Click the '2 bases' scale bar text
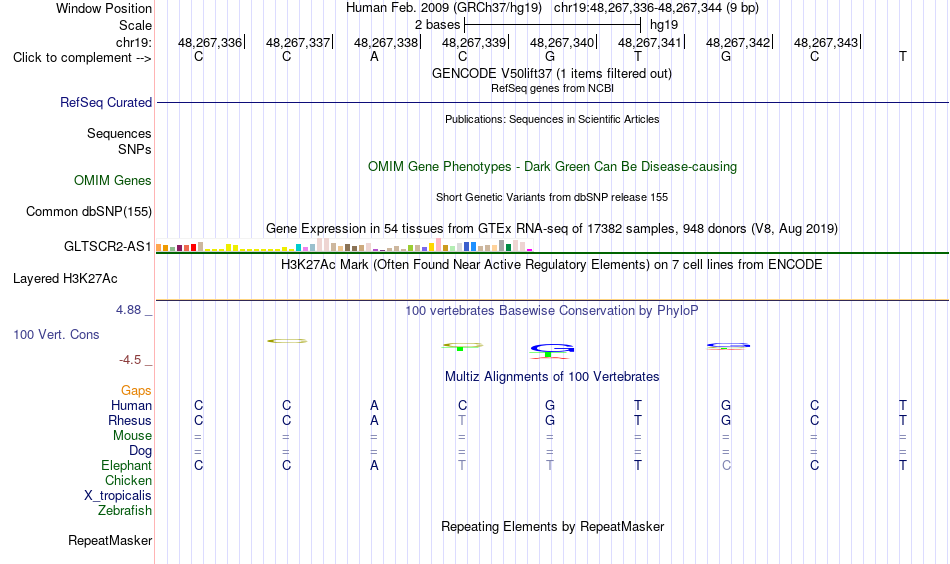The image size is (950, 564). (x=437, y=25)
